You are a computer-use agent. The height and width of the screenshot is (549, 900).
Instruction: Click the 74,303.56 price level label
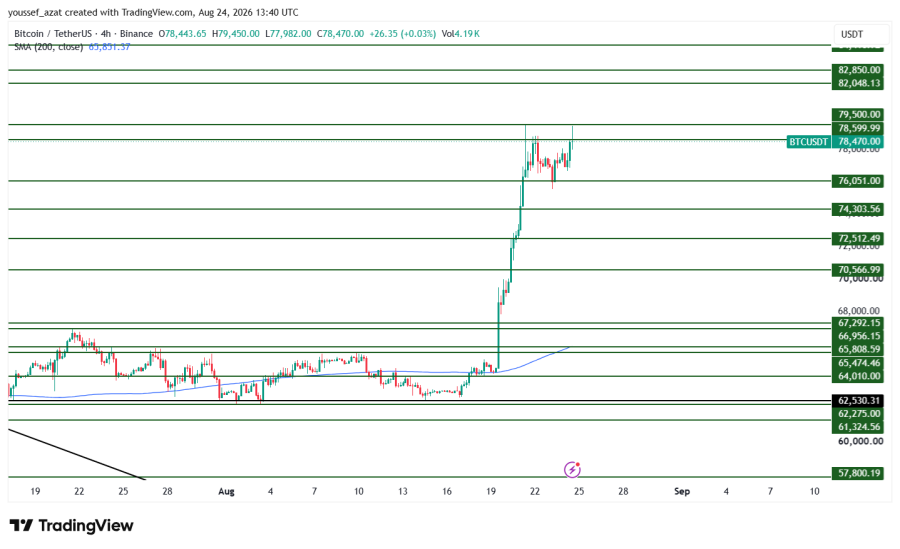(858, 209)
